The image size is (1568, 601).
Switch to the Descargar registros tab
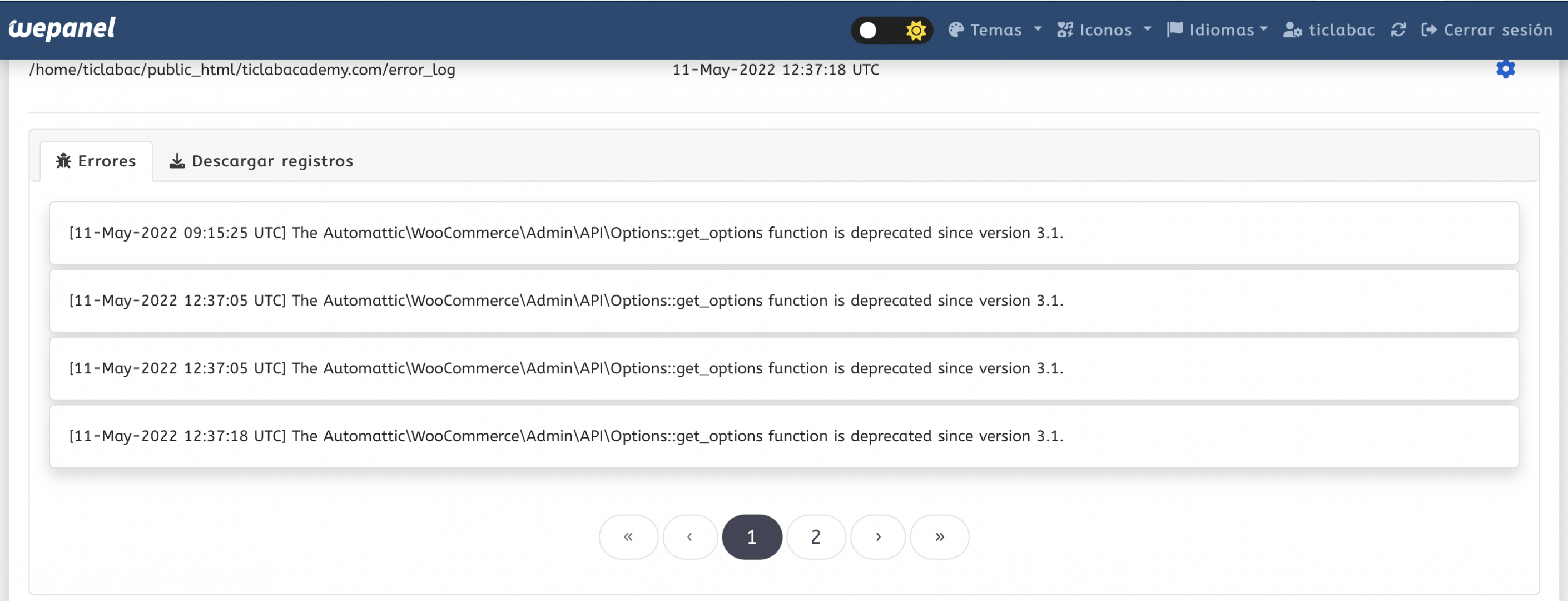[x=261, y=161]
